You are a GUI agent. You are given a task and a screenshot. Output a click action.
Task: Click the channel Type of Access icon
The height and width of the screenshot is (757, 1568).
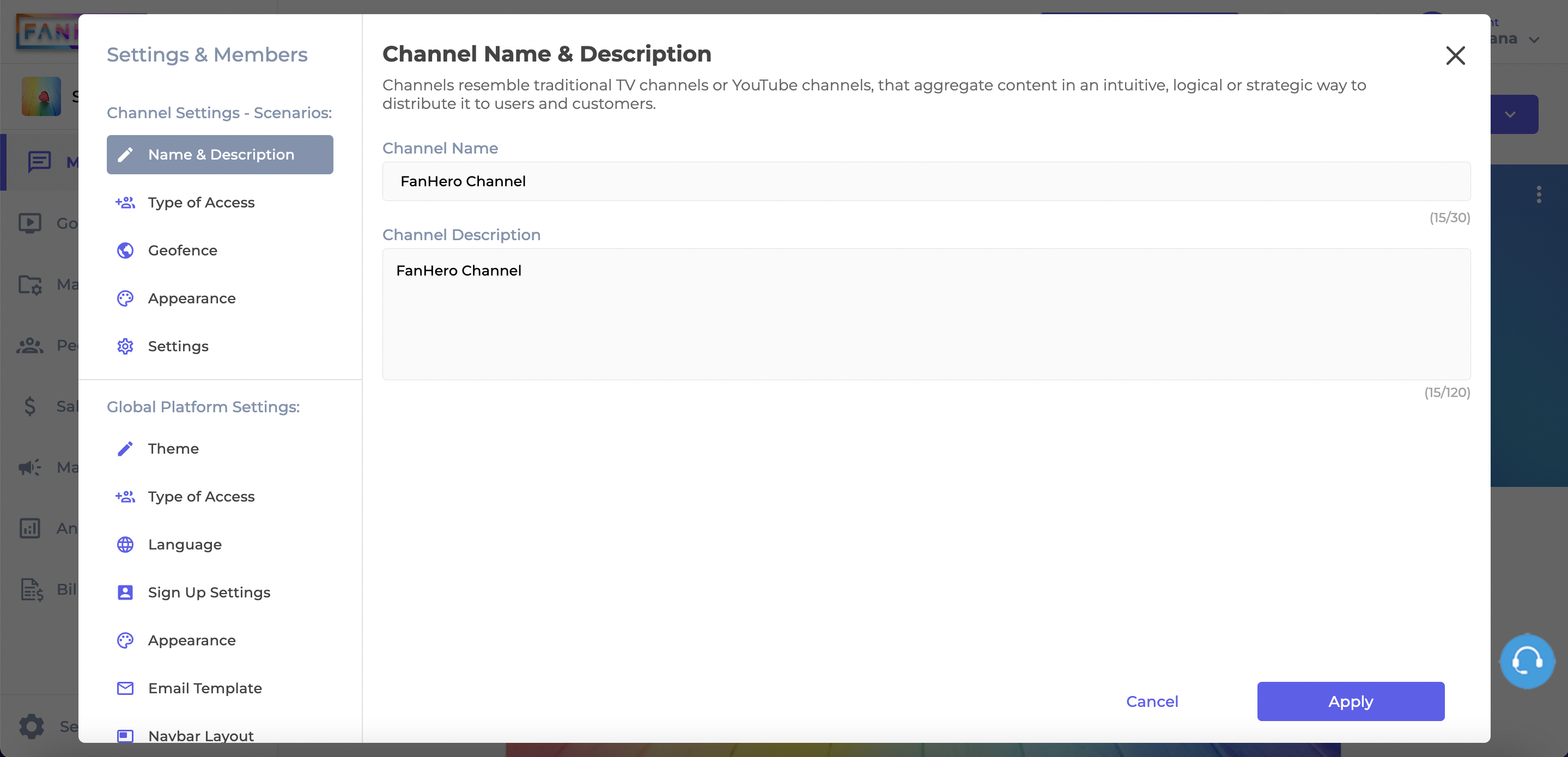pyautogui.click(x=125, y=203)
